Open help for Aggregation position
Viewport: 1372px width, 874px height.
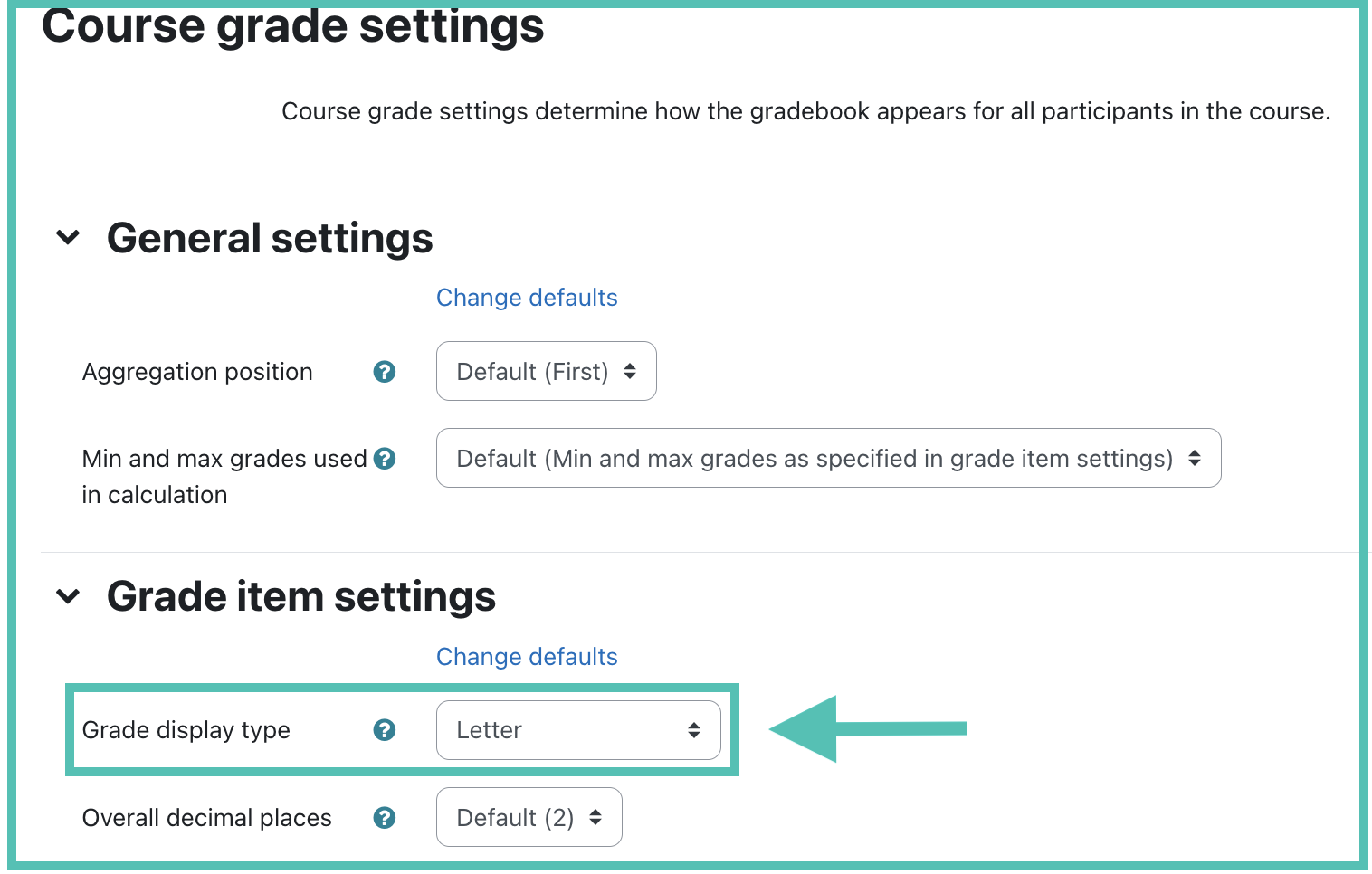pyautogui.click(x=385, y=372)
